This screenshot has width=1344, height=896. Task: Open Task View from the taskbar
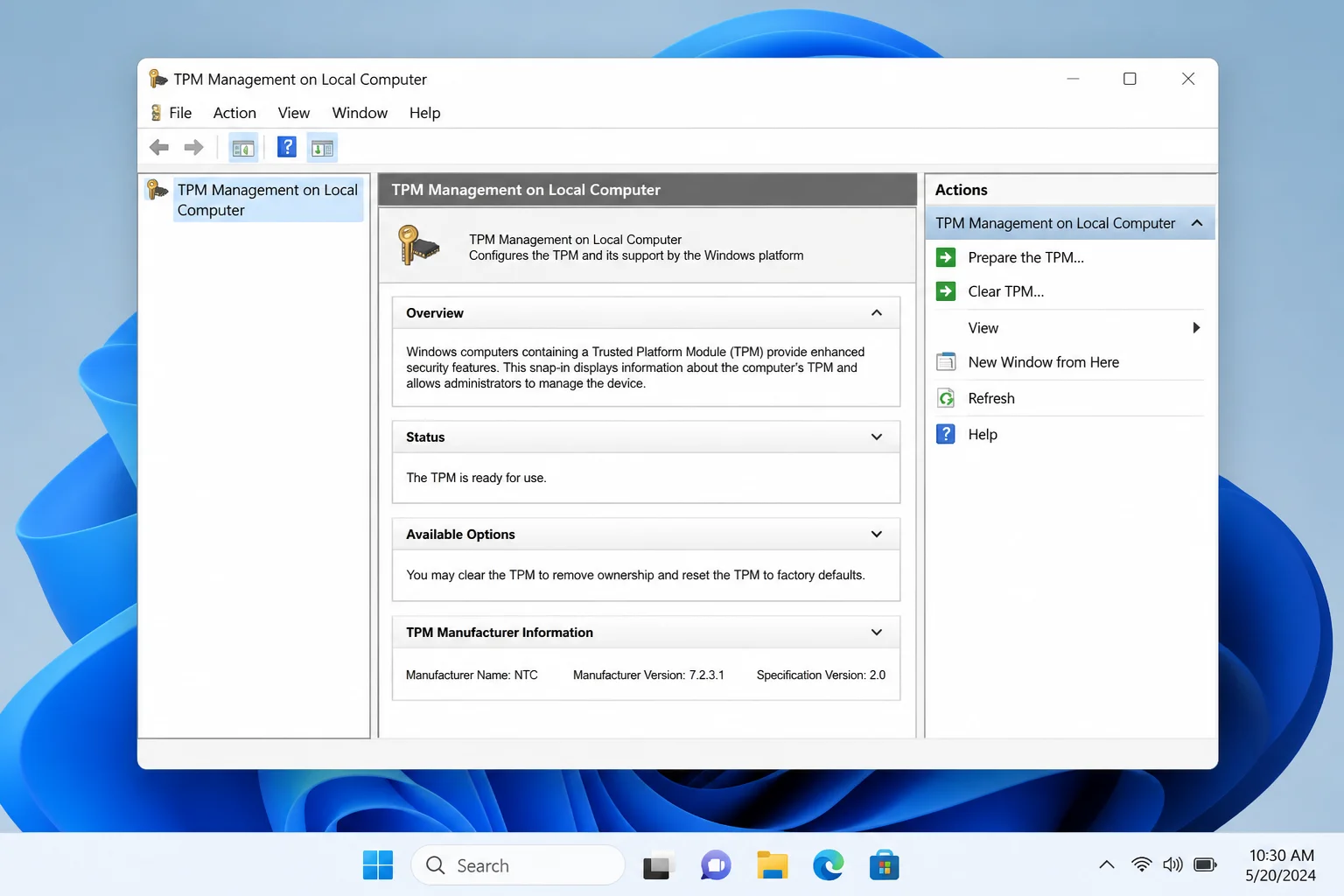click(660, 865)
